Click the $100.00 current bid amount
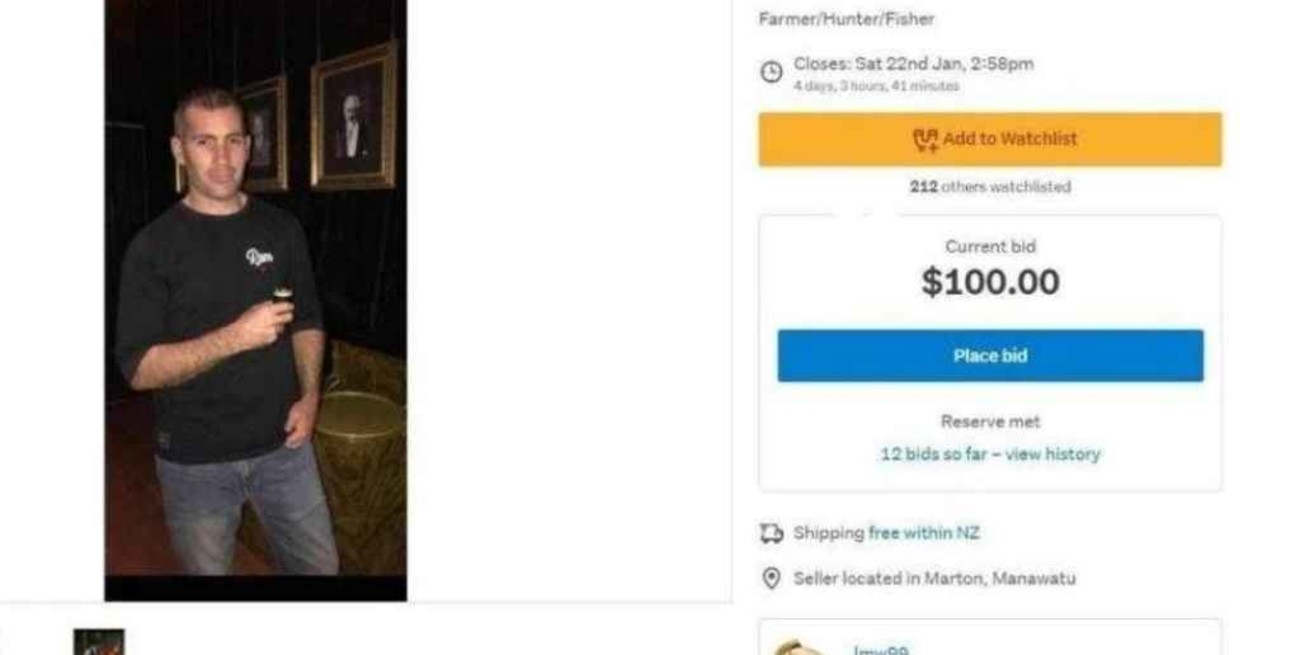 (x=990, y=281)
